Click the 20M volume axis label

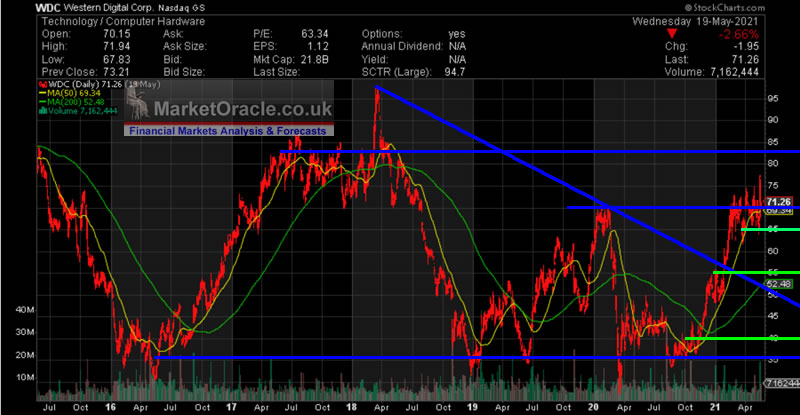click(x=24, y=355)
